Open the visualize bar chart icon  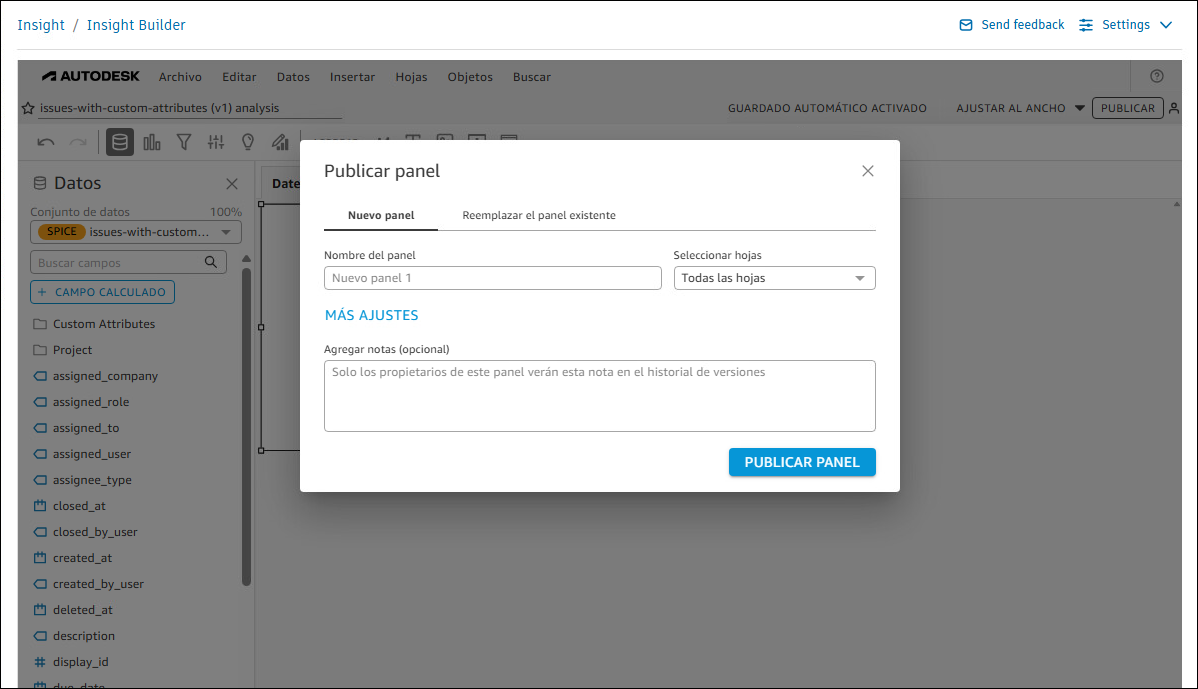click(151, 141)
